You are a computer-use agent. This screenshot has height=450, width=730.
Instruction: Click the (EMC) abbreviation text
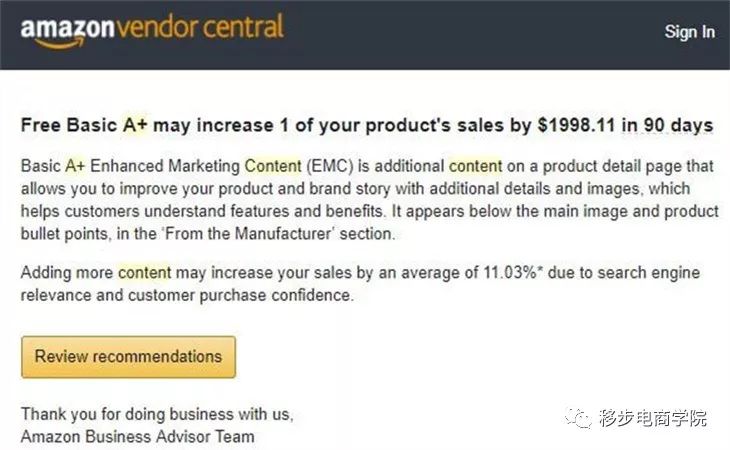pos(330,166)
